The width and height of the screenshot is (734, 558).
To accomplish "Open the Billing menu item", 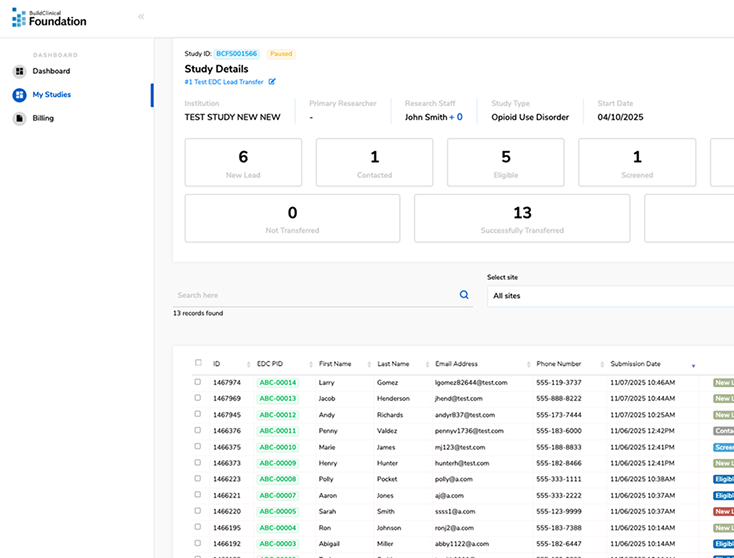I will coord(43,118).
